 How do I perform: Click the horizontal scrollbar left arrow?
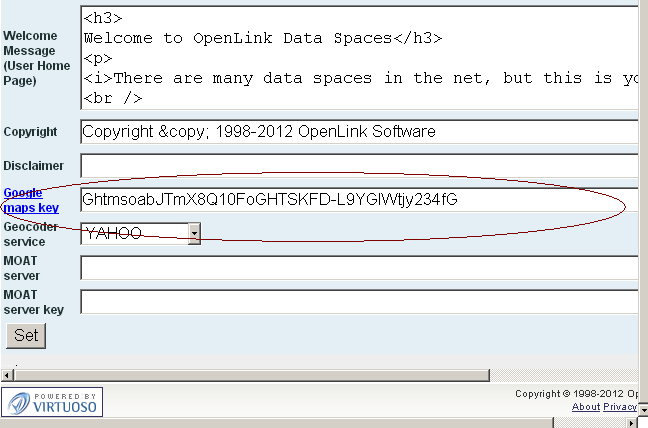(7, 376)
